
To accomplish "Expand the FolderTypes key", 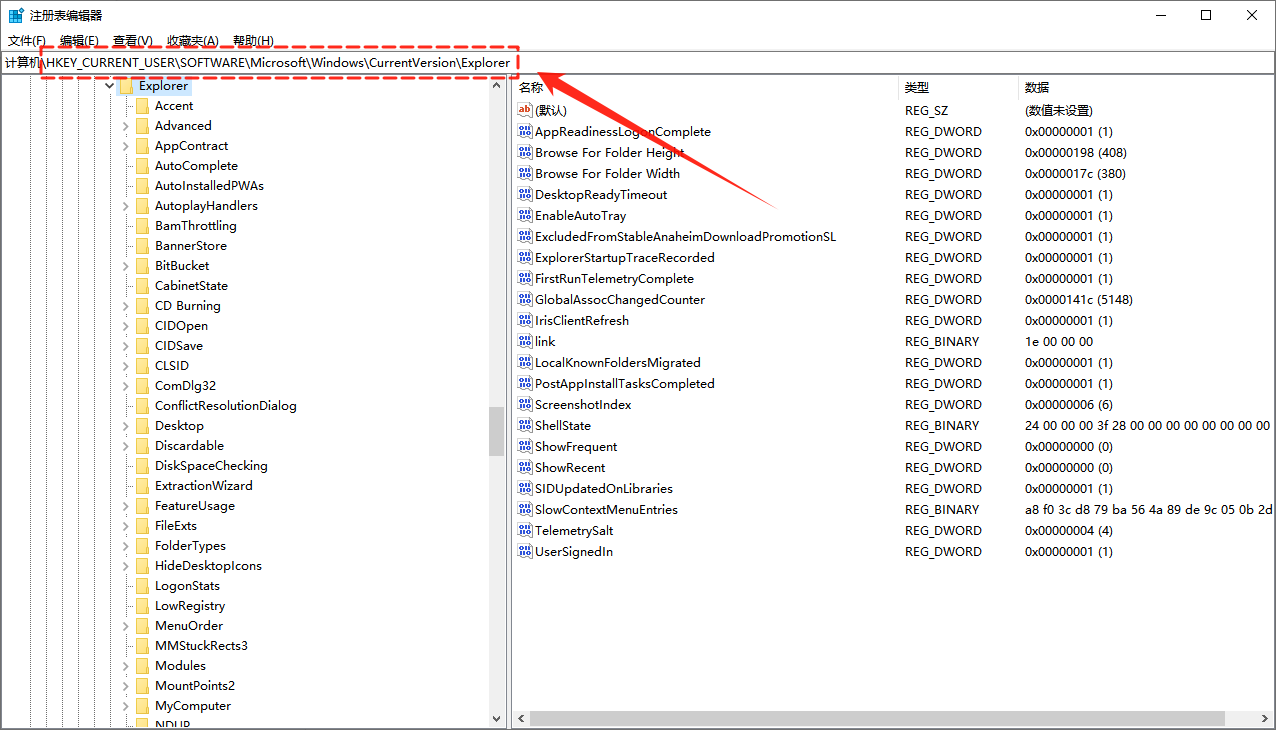I will pyautogui.click(x=126, y=546).
